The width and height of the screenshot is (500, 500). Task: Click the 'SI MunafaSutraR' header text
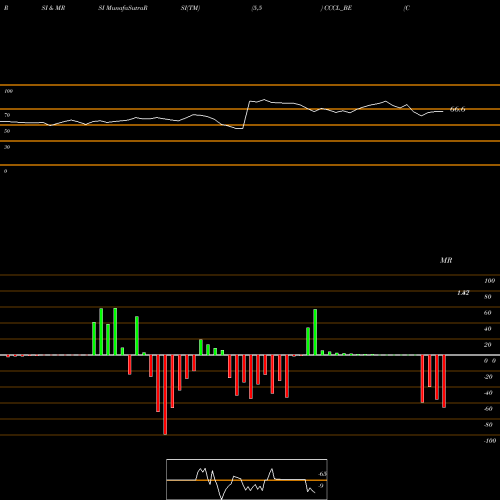pyautogui.click(x=123, y=8)
